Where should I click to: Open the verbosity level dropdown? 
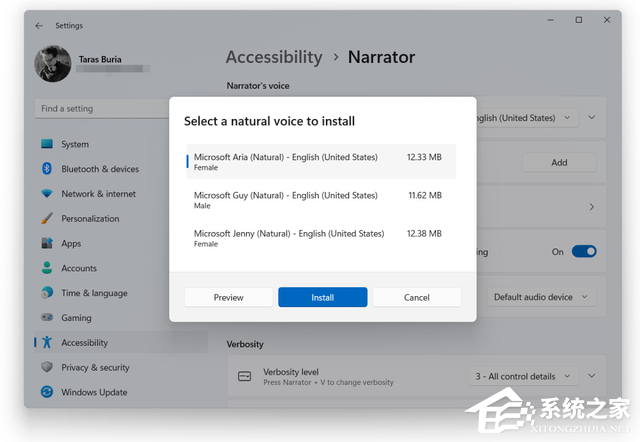point(521,376)
